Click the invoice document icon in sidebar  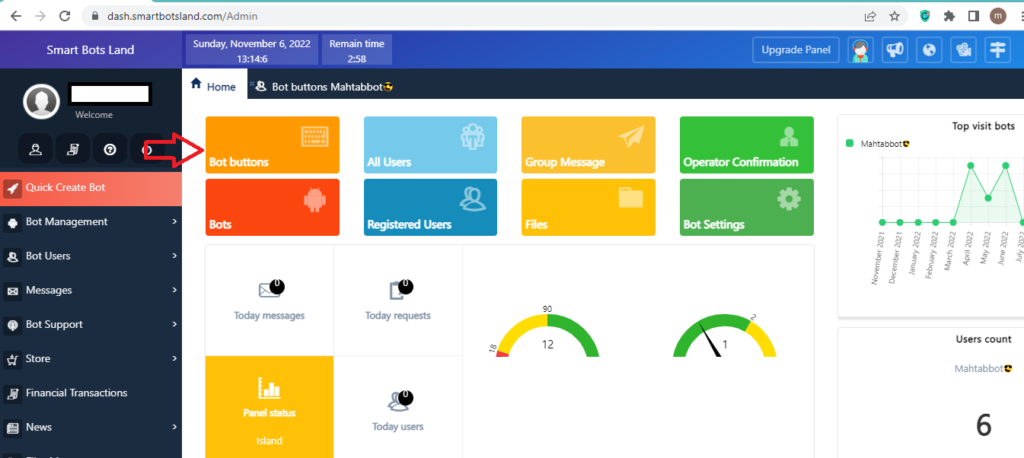[x=73, y=149]
